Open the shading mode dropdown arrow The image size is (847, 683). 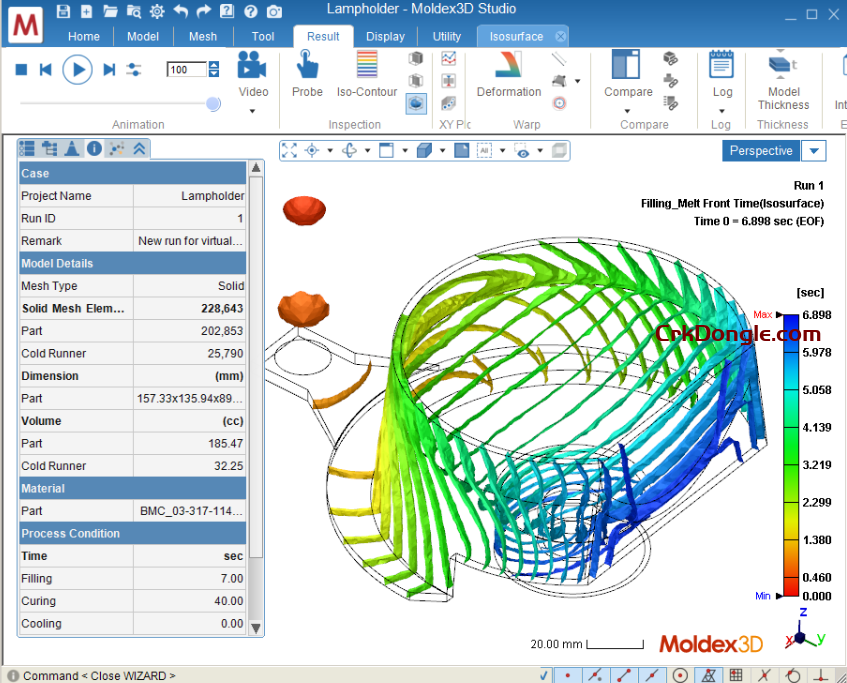click(442, 150)
